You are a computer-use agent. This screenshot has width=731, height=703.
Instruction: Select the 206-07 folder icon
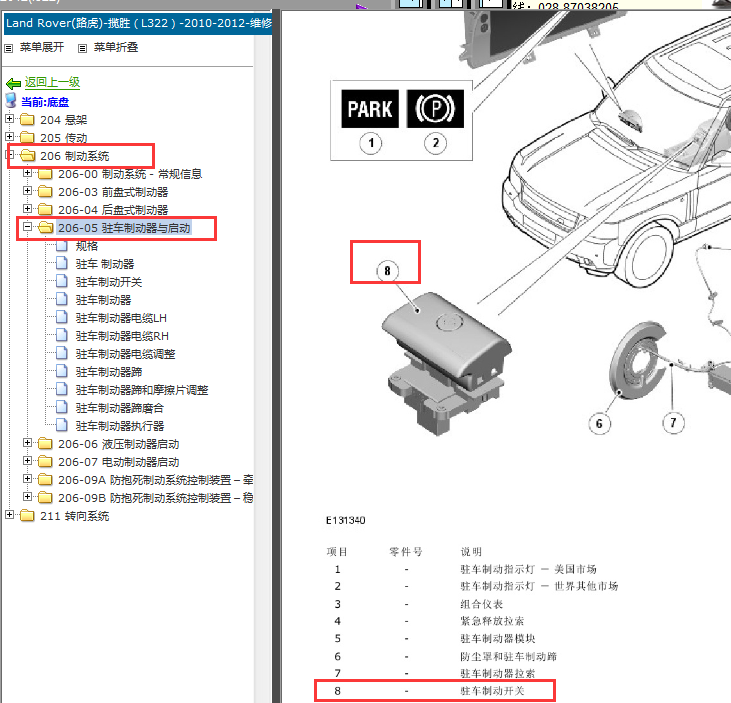click(x=45, y=462)
